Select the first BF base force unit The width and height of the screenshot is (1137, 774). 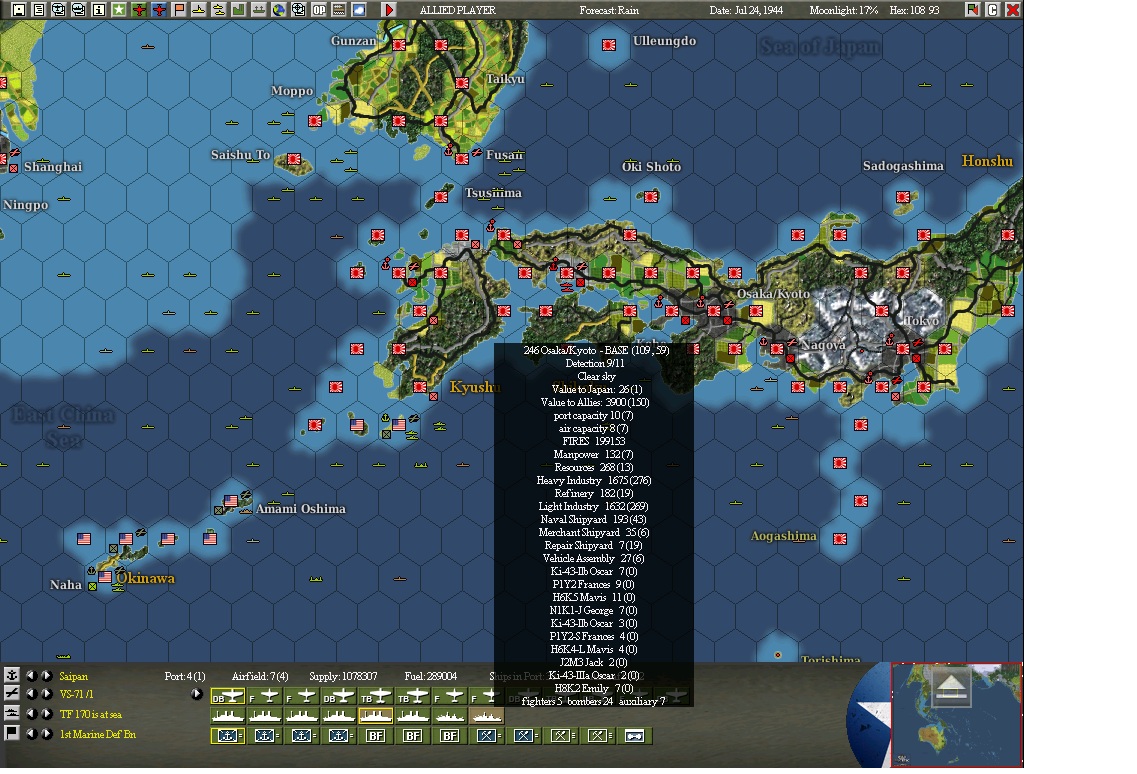click(x=376, y=736)
